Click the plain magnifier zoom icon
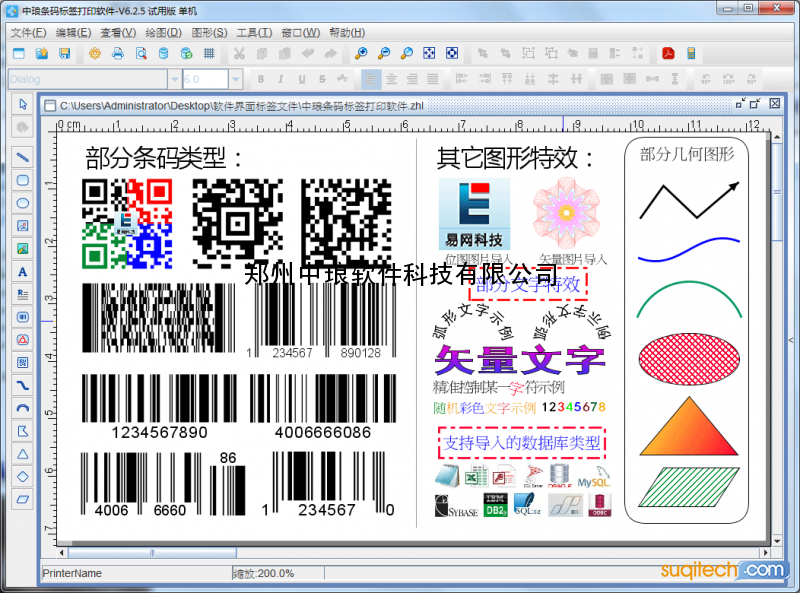The height and width of the screenshot is (593, 800). pyautogui.click(x=407, y=53)
